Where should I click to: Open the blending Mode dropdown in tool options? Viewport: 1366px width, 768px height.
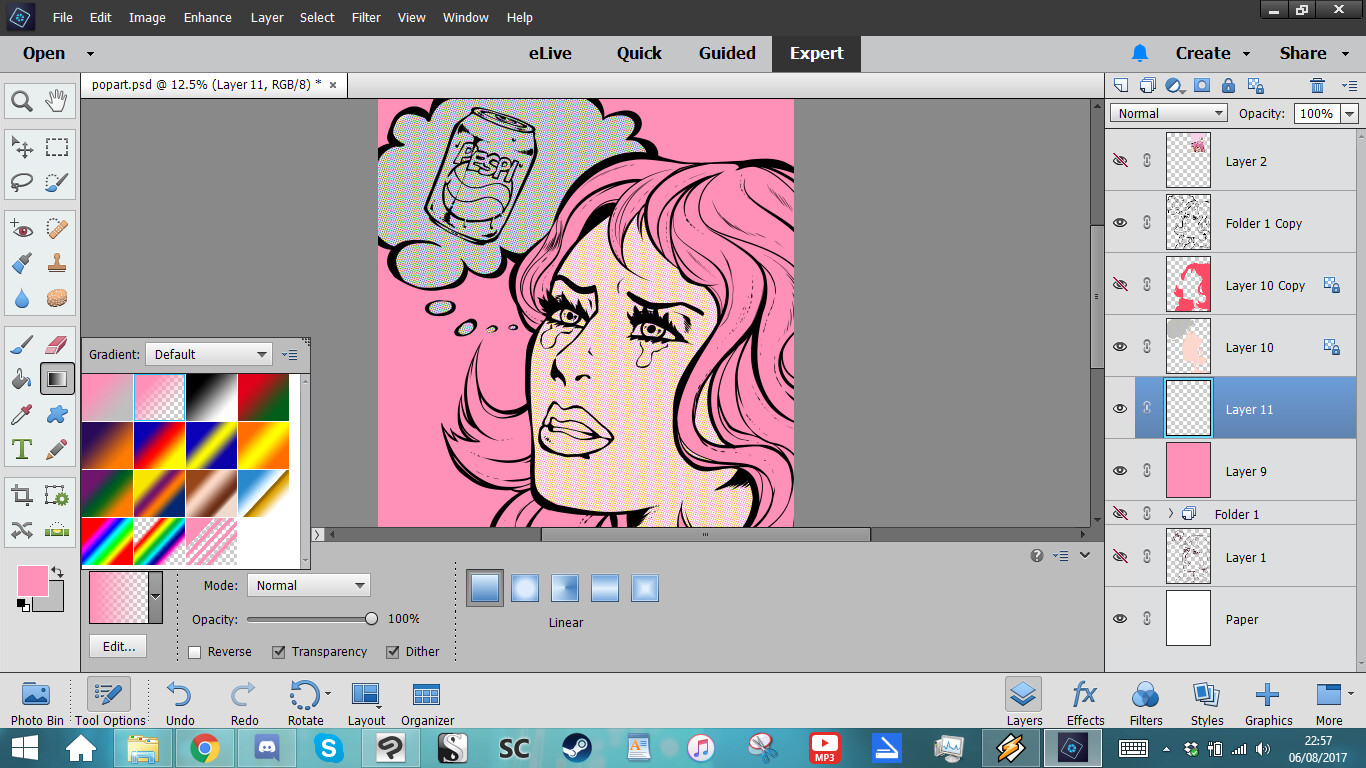308,585
